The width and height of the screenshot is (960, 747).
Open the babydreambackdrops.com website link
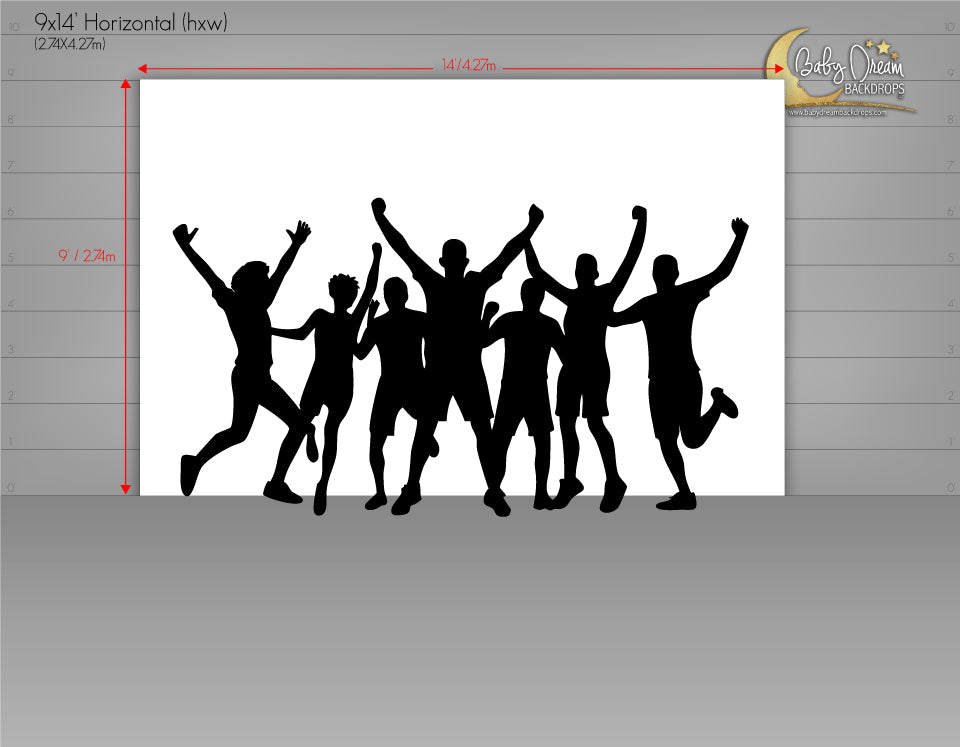point(838,113)
